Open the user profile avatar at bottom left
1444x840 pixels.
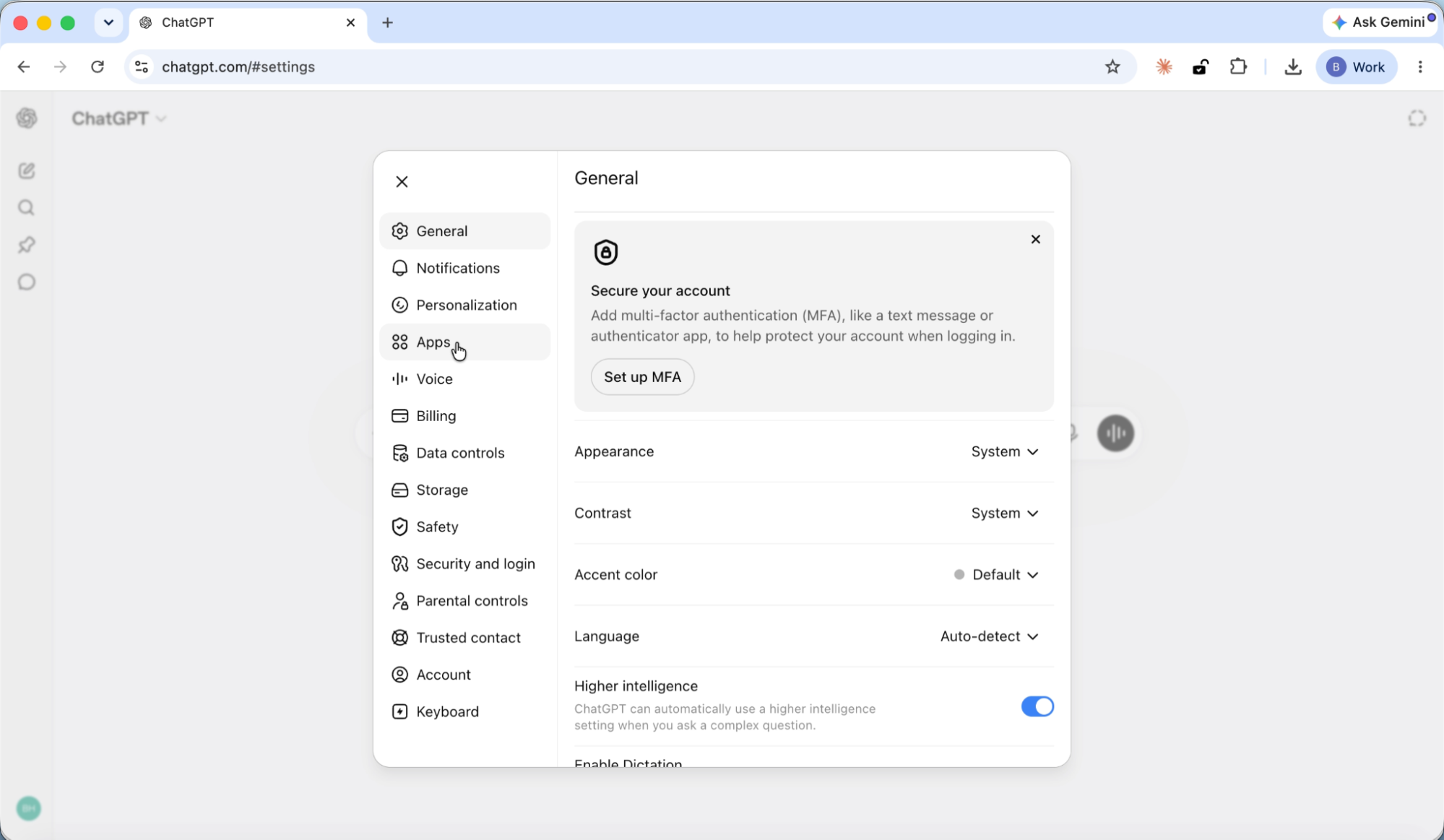click(x=29, y=808)
